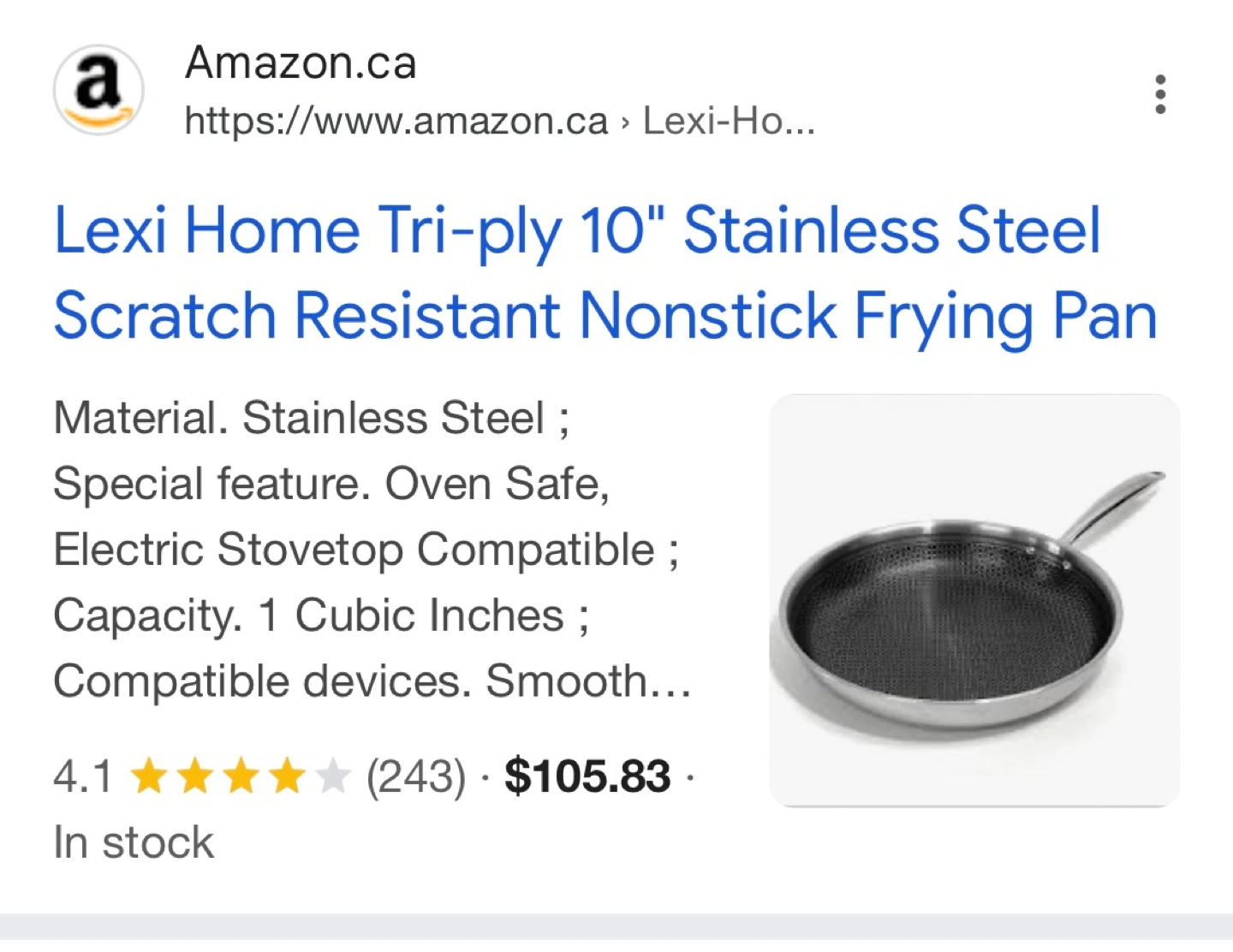The image size is (1233, 952).
Task: Click the www.amazon.ca URL breadcrumb
Action: pos(396,121)
